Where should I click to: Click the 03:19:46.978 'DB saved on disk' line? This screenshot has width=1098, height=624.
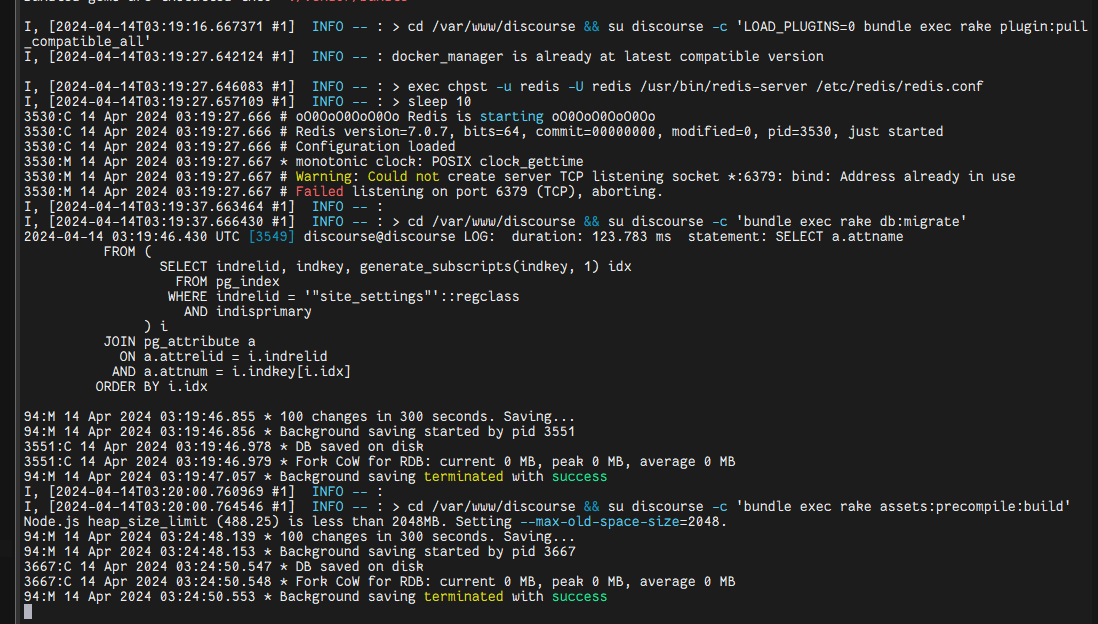click(x=223, y=447)
